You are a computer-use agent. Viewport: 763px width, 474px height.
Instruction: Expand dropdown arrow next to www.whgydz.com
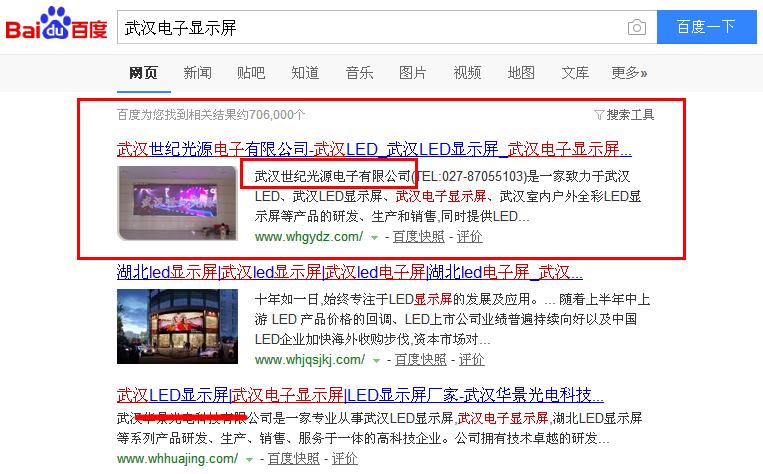click(x=374, y=238)
